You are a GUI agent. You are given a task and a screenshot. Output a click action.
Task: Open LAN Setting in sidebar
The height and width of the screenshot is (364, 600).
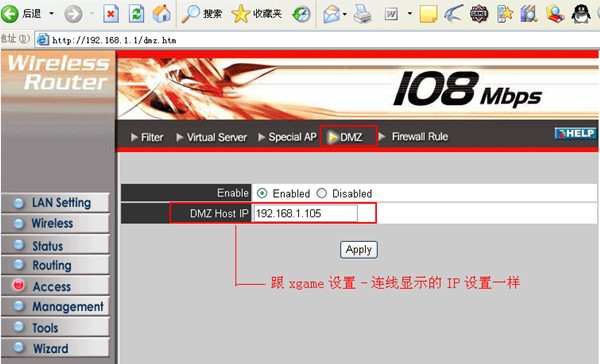55,203
